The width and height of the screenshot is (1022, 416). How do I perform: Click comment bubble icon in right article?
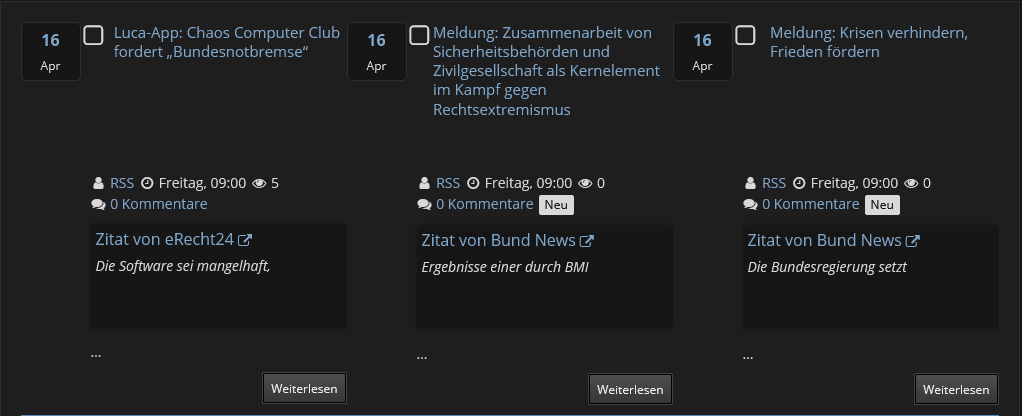(750, 204)
